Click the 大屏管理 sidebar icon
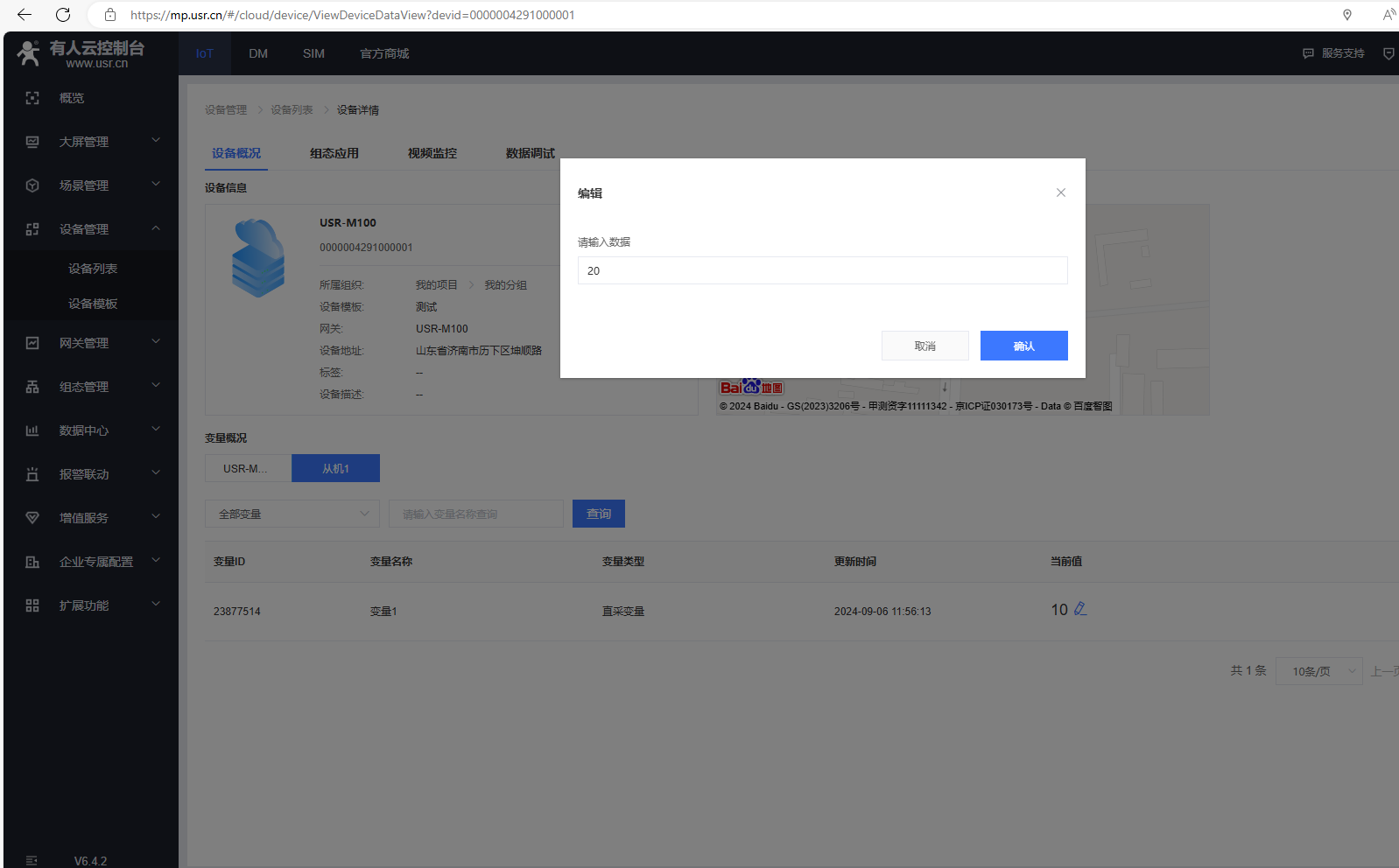 click(32, 142)
